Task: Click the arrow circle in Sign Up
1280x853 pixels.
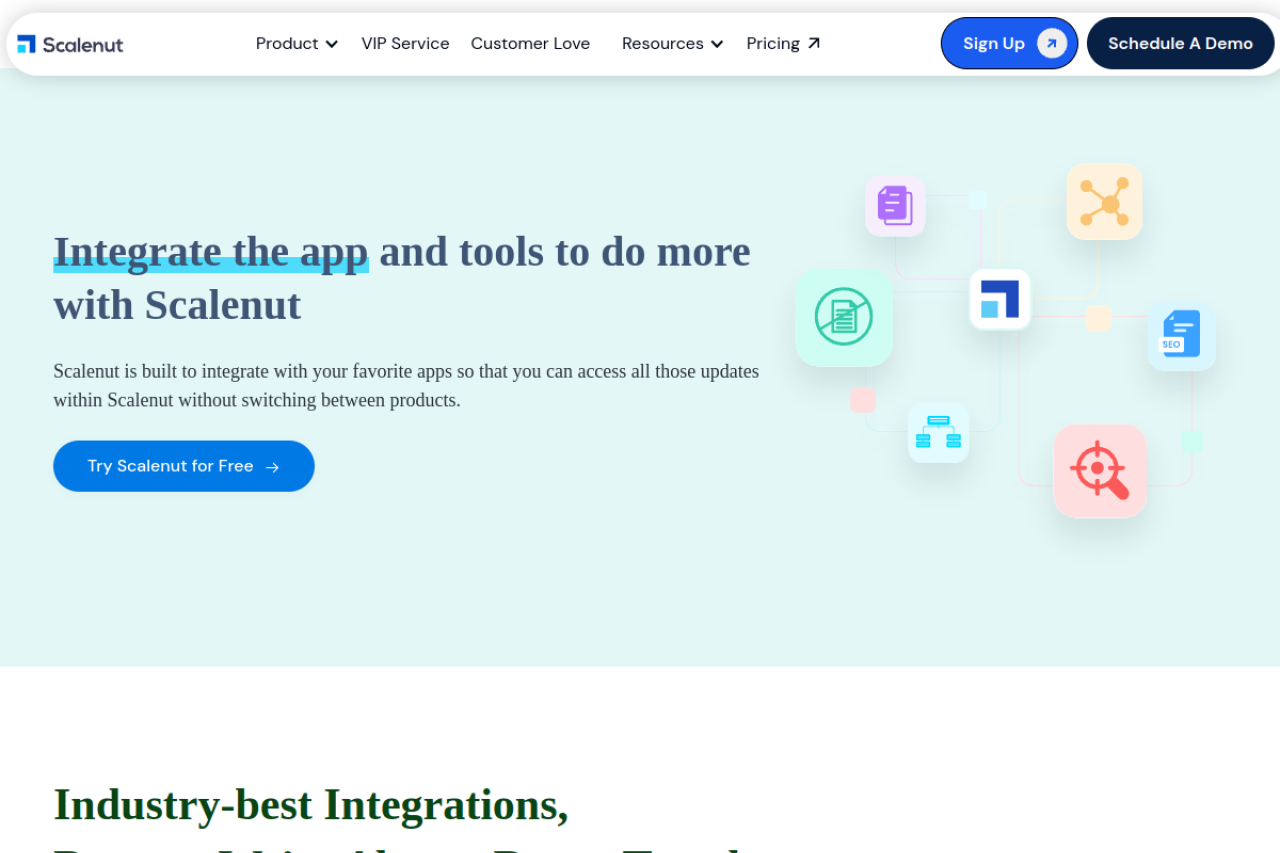Action: coord(1052,43)
